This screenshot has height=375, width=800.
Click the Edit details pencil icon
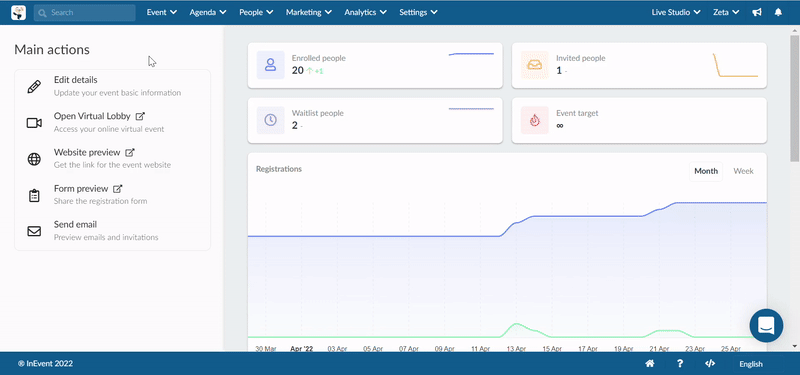34,87
